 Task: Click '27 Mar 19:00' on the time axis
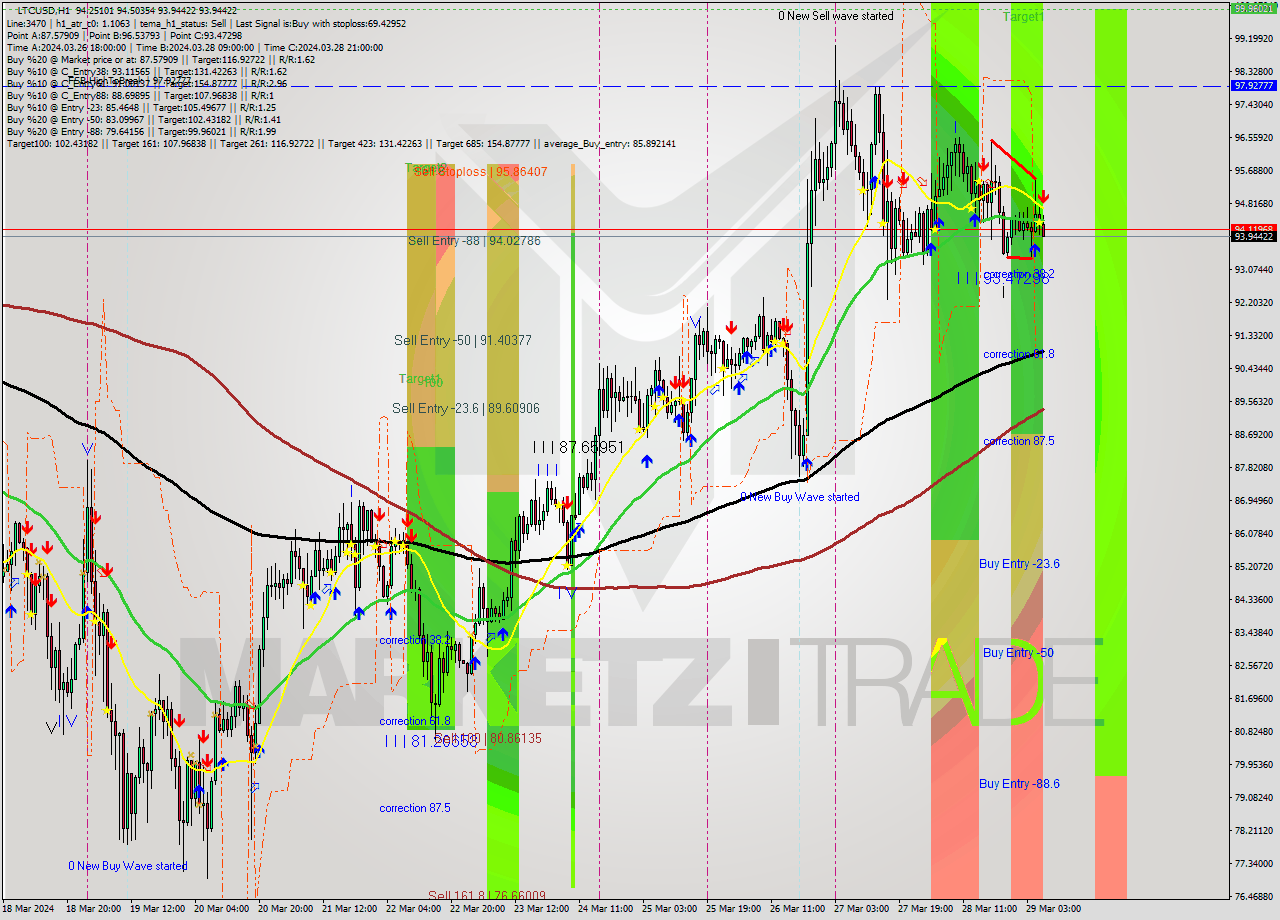[x=927, y=909]
